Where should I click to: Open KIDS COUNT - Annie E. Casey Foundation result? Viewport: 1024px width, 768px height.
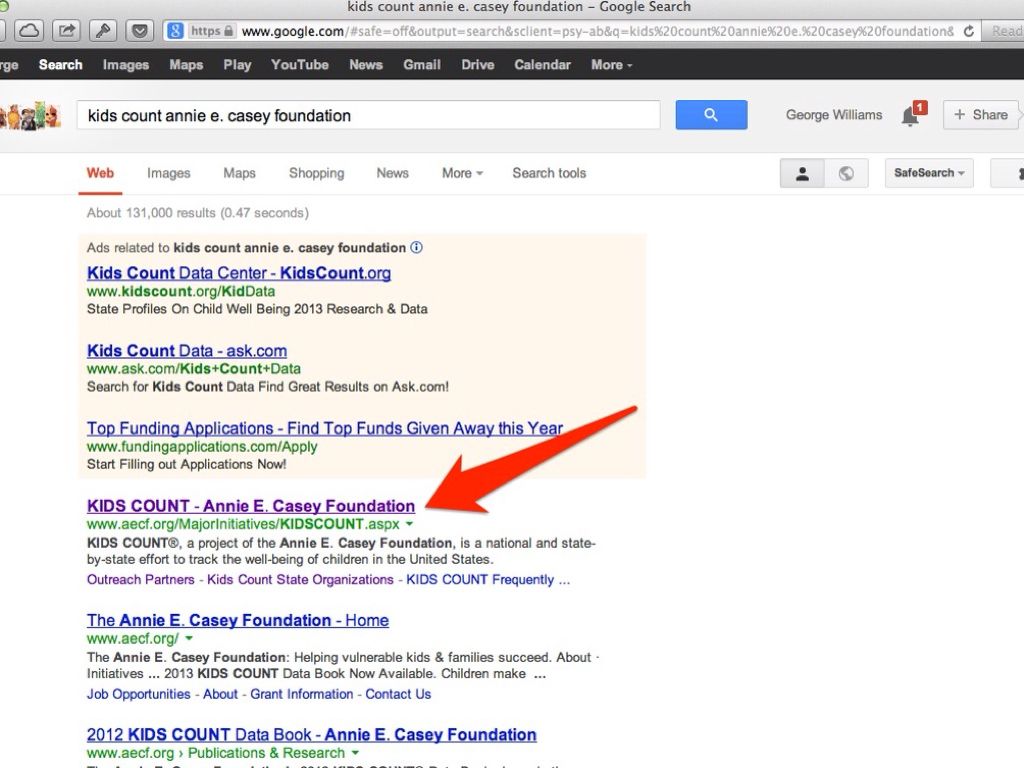coord(250,506)
